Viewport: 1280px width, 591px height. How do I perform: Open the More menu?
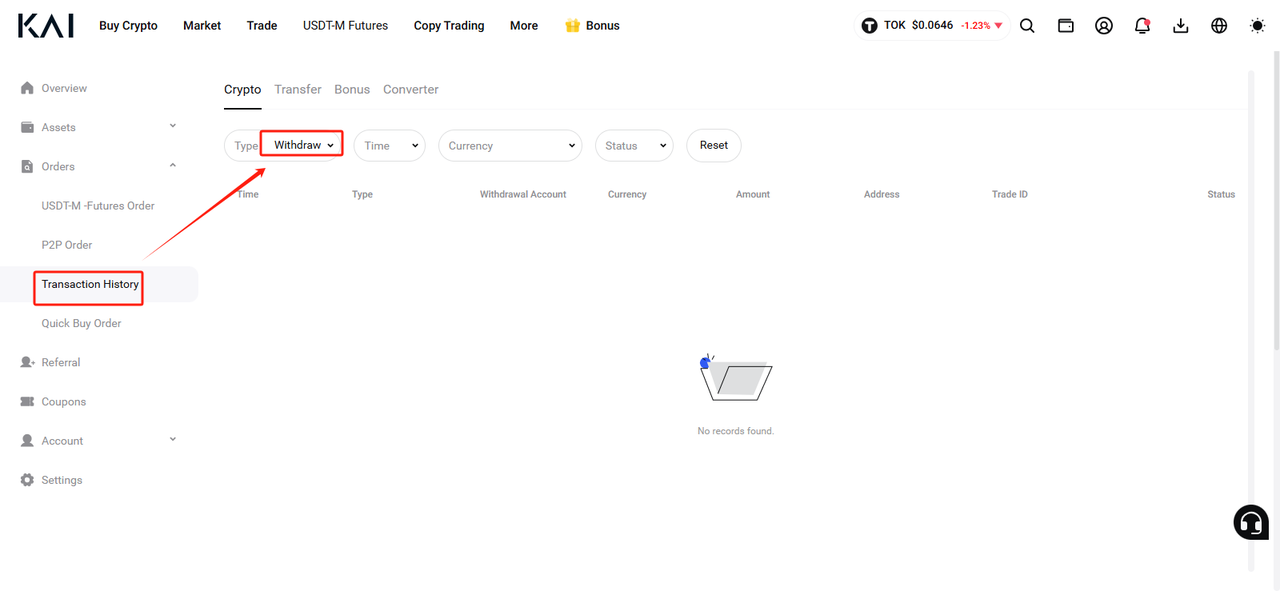(524, 26)
